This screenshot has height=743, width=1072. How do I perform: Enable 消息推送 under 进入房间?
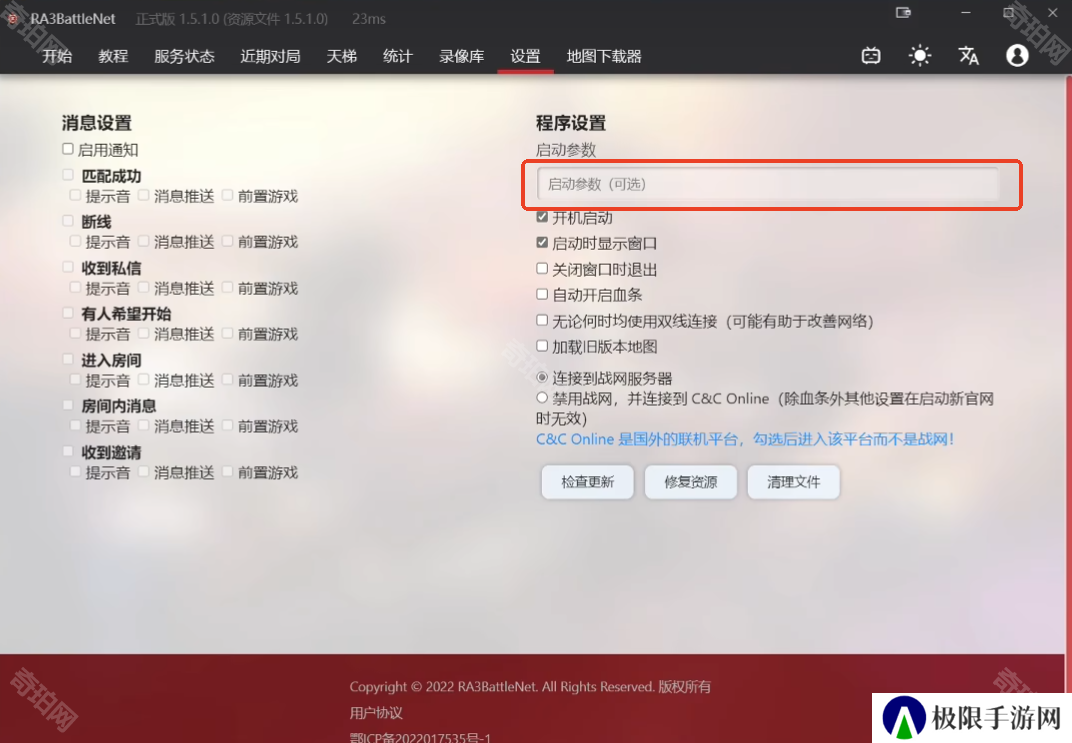pyautogui.click(x=144, y=379)
